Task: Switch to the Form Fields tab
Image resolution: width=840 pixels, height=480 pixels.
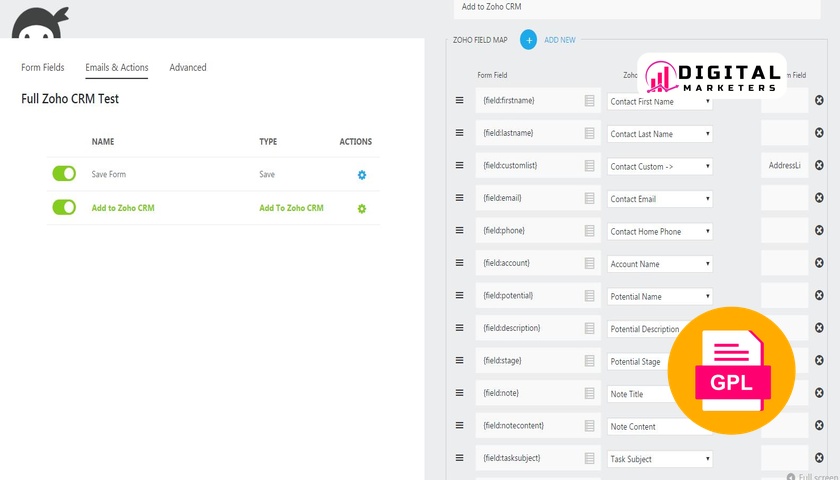Action: [x=43, y=68]
